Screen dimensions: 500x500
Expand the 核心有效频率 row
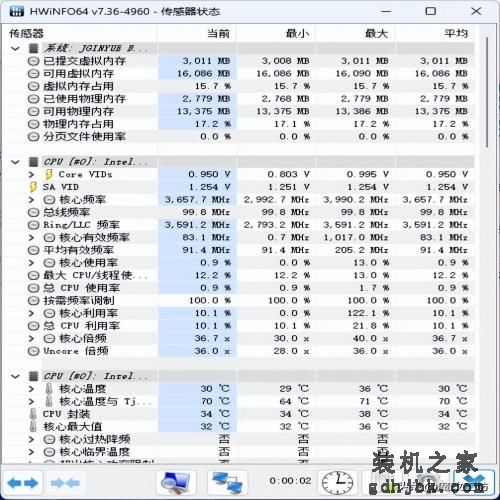click(31, 238)
